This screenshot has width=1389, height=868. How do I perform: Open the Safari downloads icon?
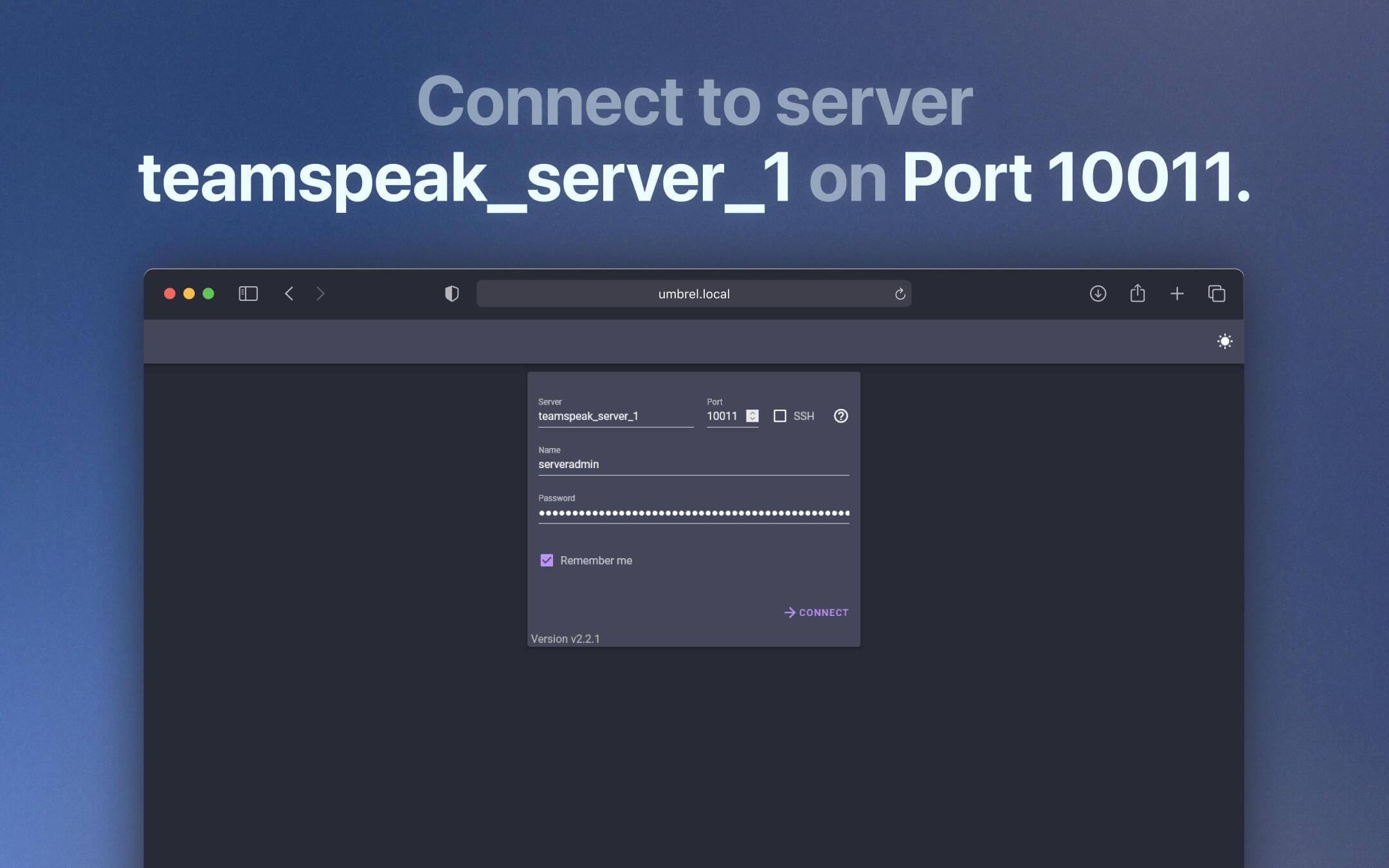pos(1098,294)
